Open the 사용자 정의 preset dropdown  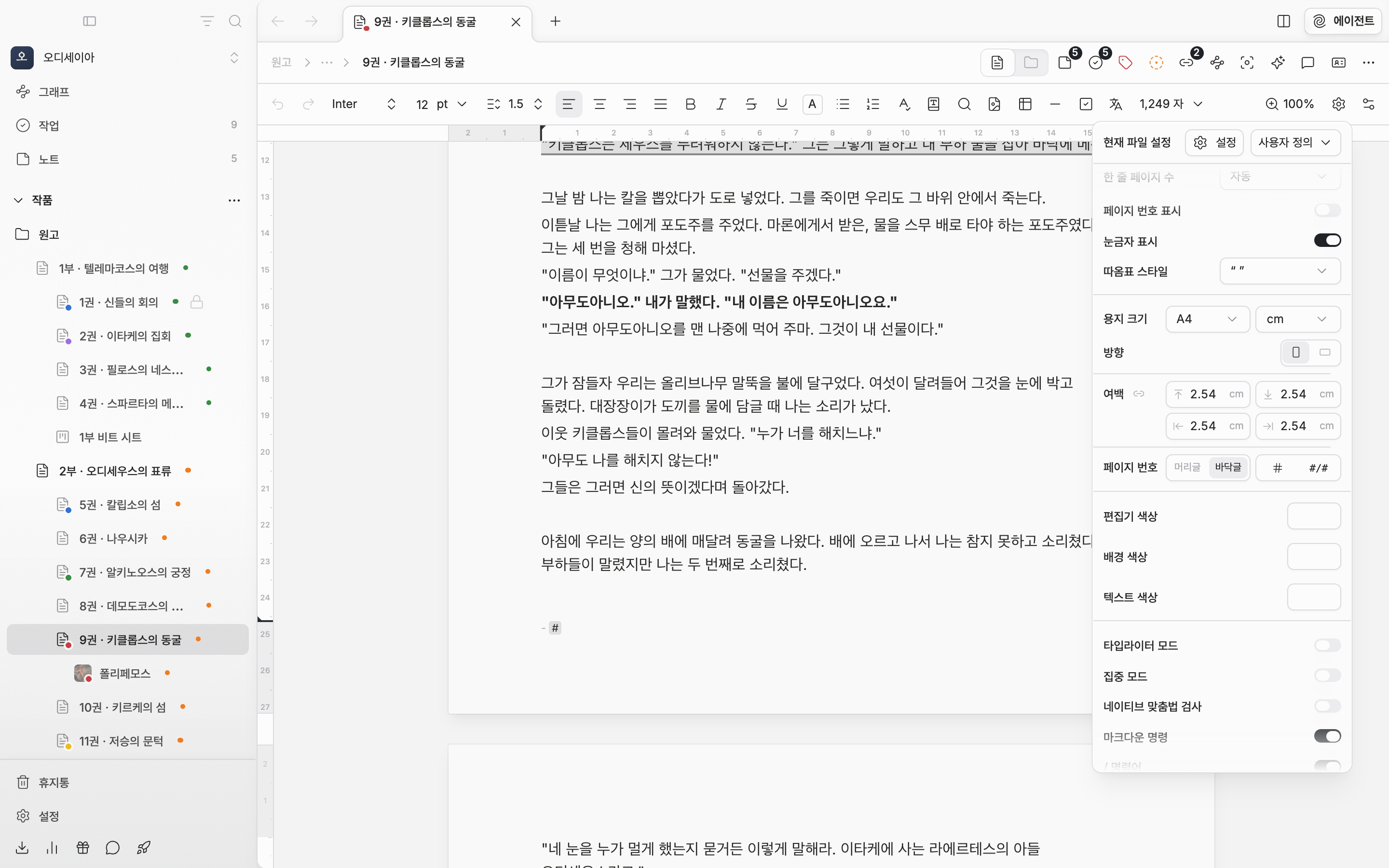[1295, 142]
